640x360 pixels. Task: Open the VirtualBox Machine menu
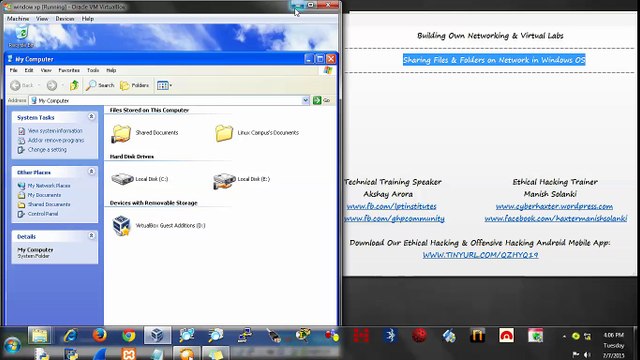click(x=18, y=19)
